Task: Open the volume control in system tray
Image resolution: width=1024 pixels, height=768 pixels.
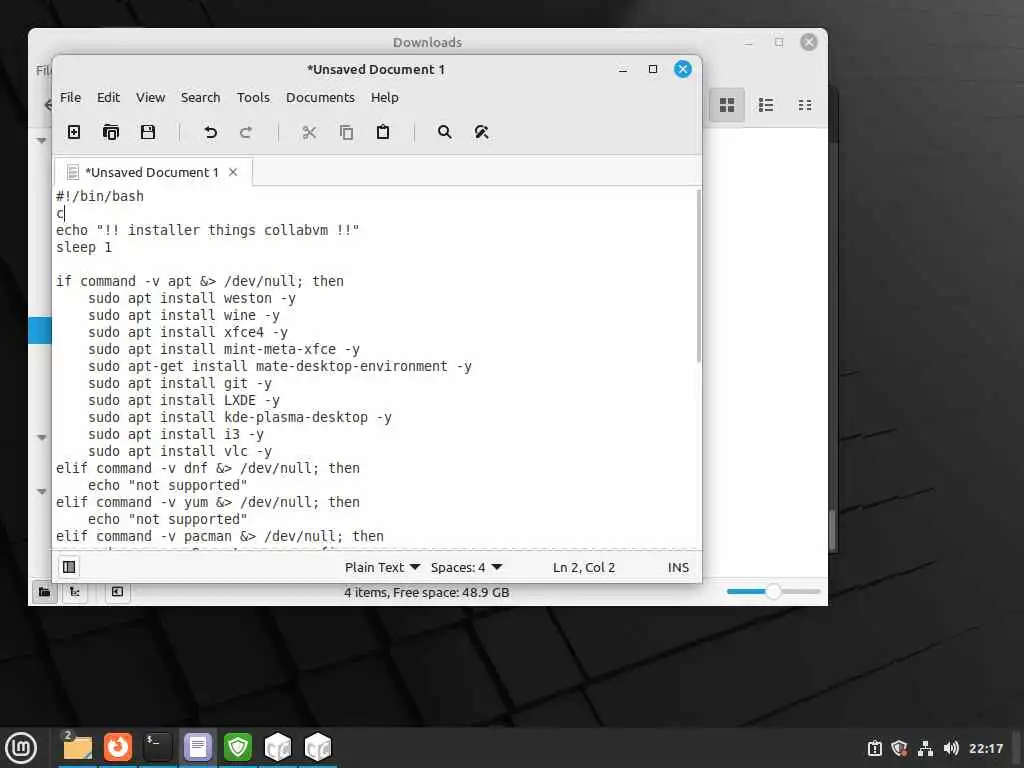Action: (x=951, y=748)
